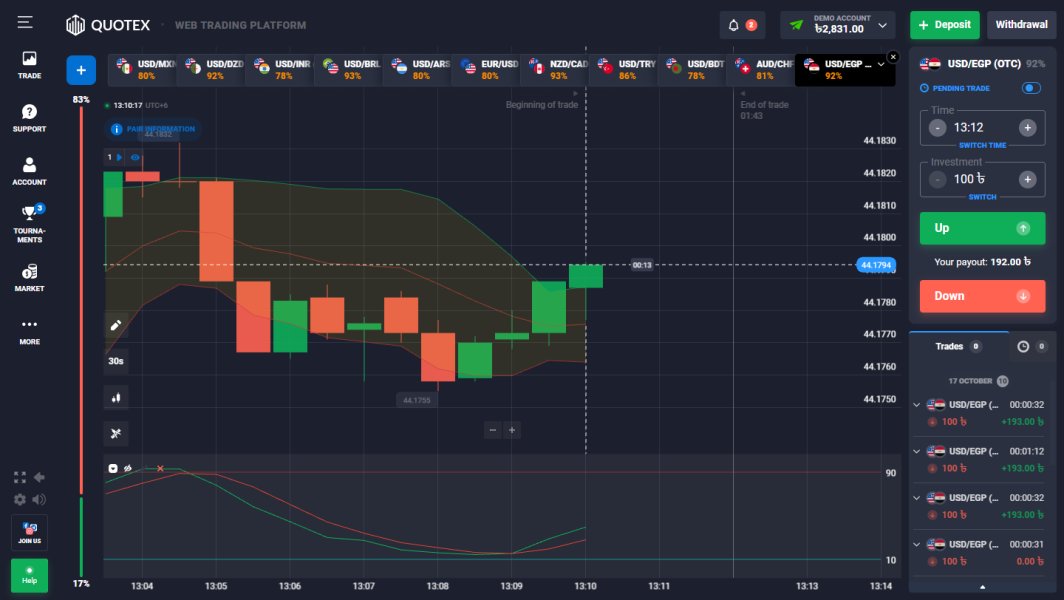Open chart type candlestick selector

(116, 398)
